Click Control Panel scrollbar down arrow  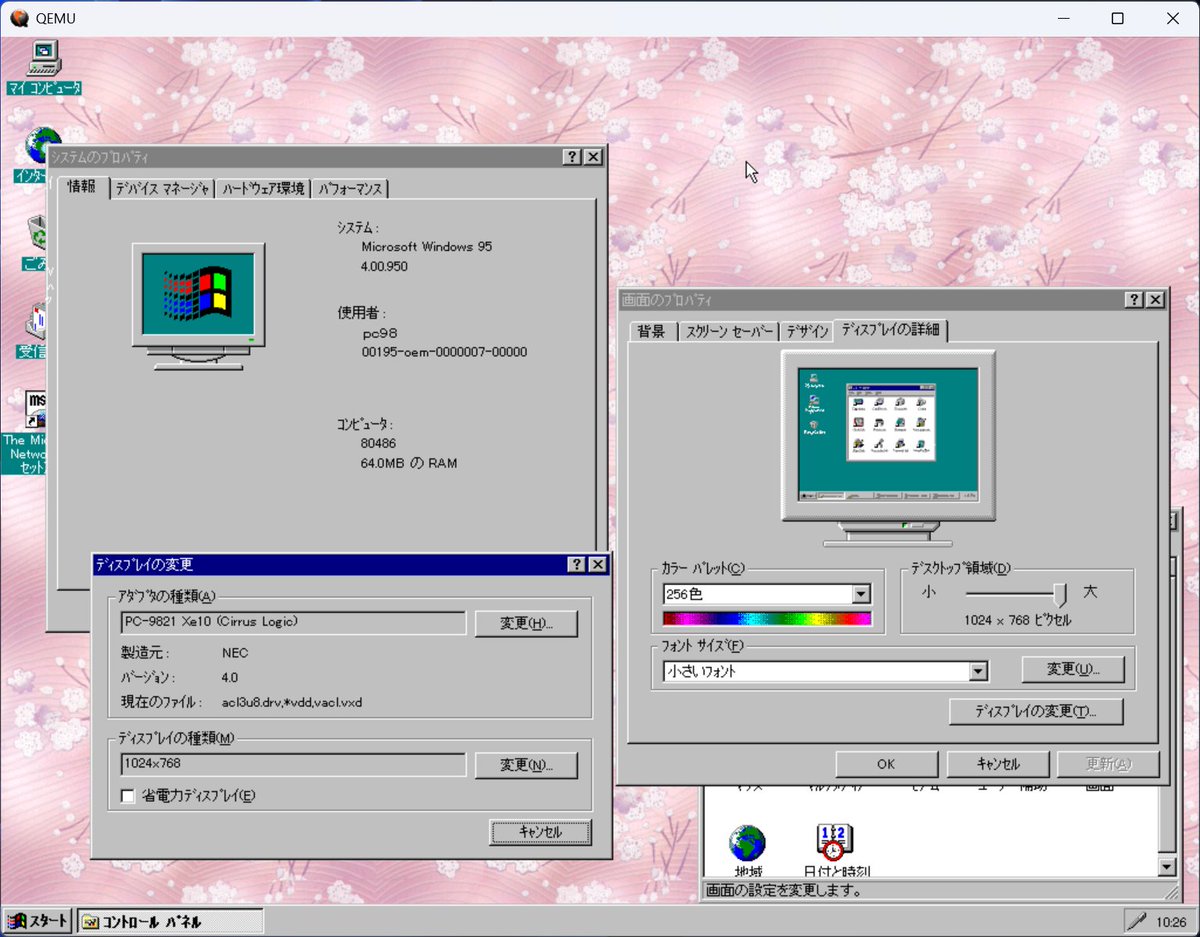(x=1167, y=868)
